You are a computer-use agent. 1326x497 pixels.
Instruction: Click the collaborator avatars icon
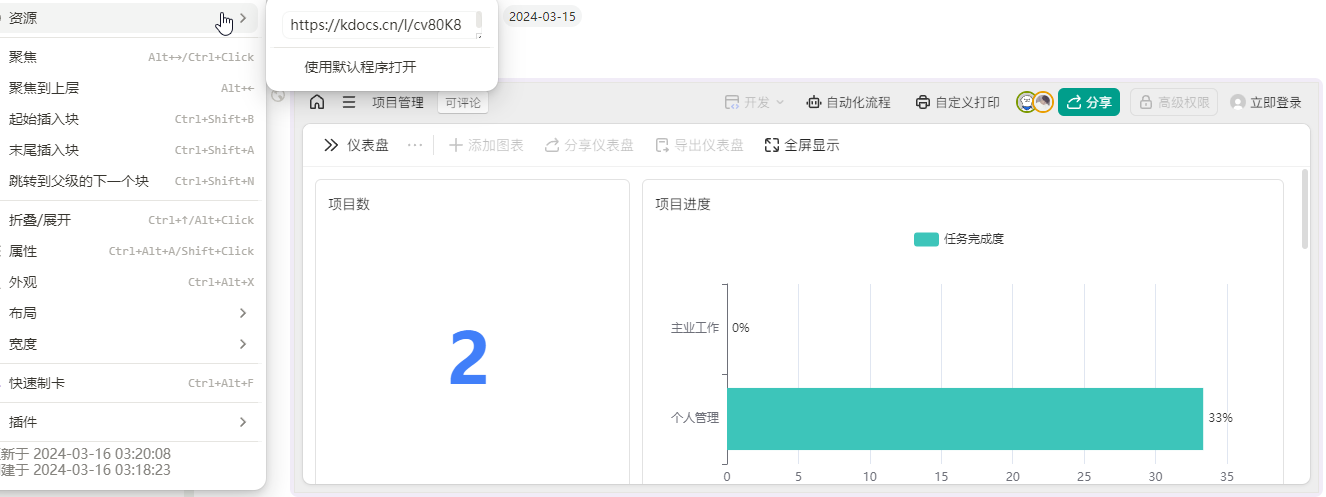[1035, 102]
